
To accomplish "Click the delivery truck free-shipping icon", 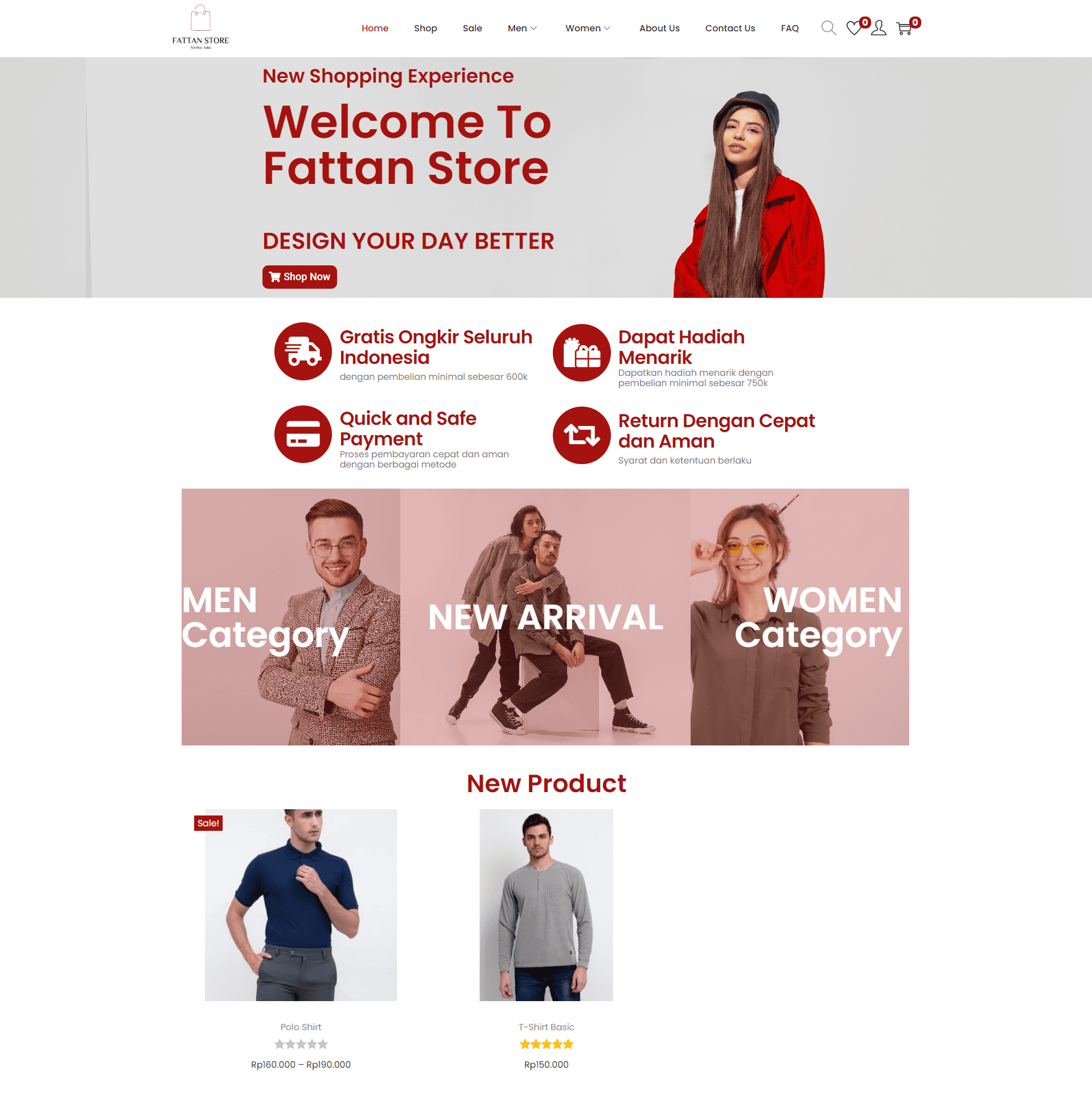I will click(303, 351).
